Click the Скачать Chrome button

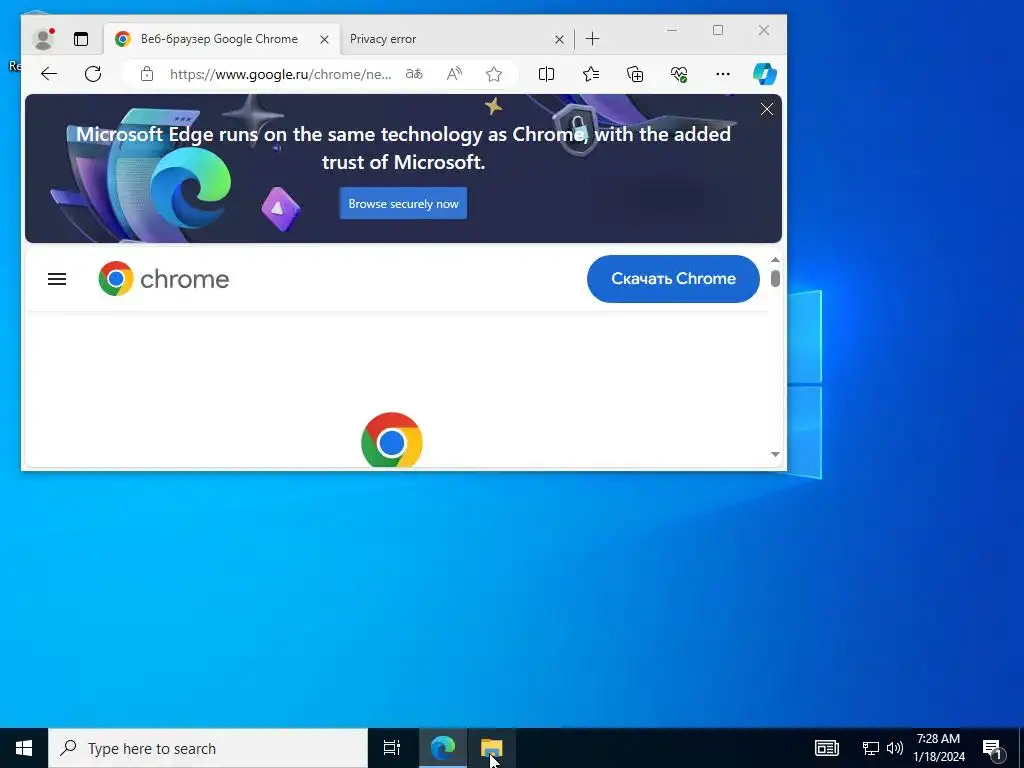[x=673, y=279]
